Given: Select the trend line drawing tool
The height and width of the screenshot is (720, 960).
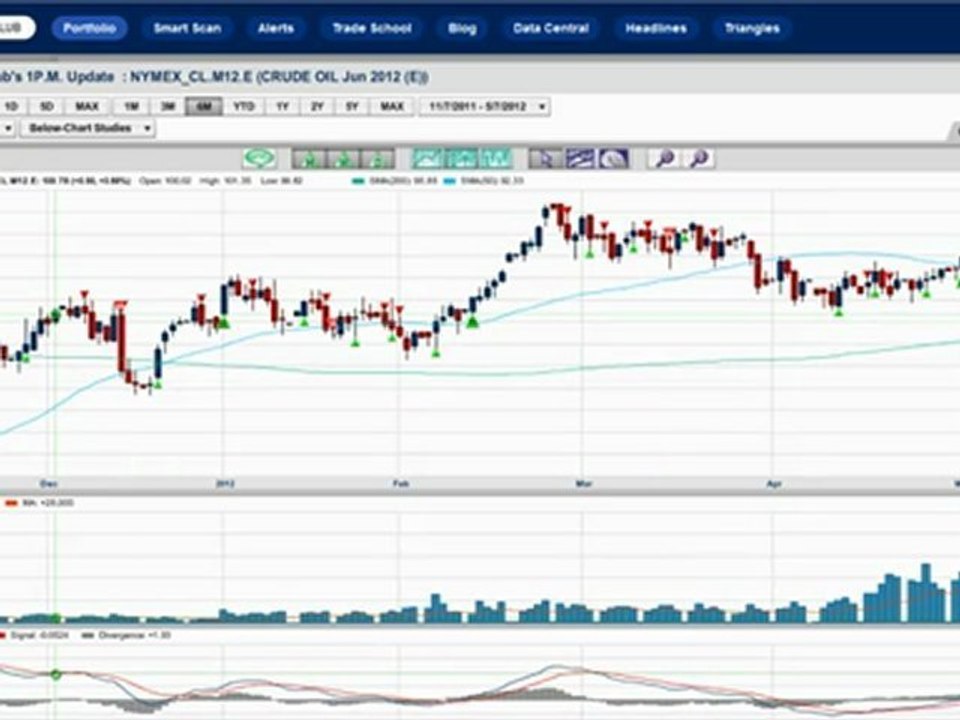Looking at the screenshot, I should tap(579, 159).
